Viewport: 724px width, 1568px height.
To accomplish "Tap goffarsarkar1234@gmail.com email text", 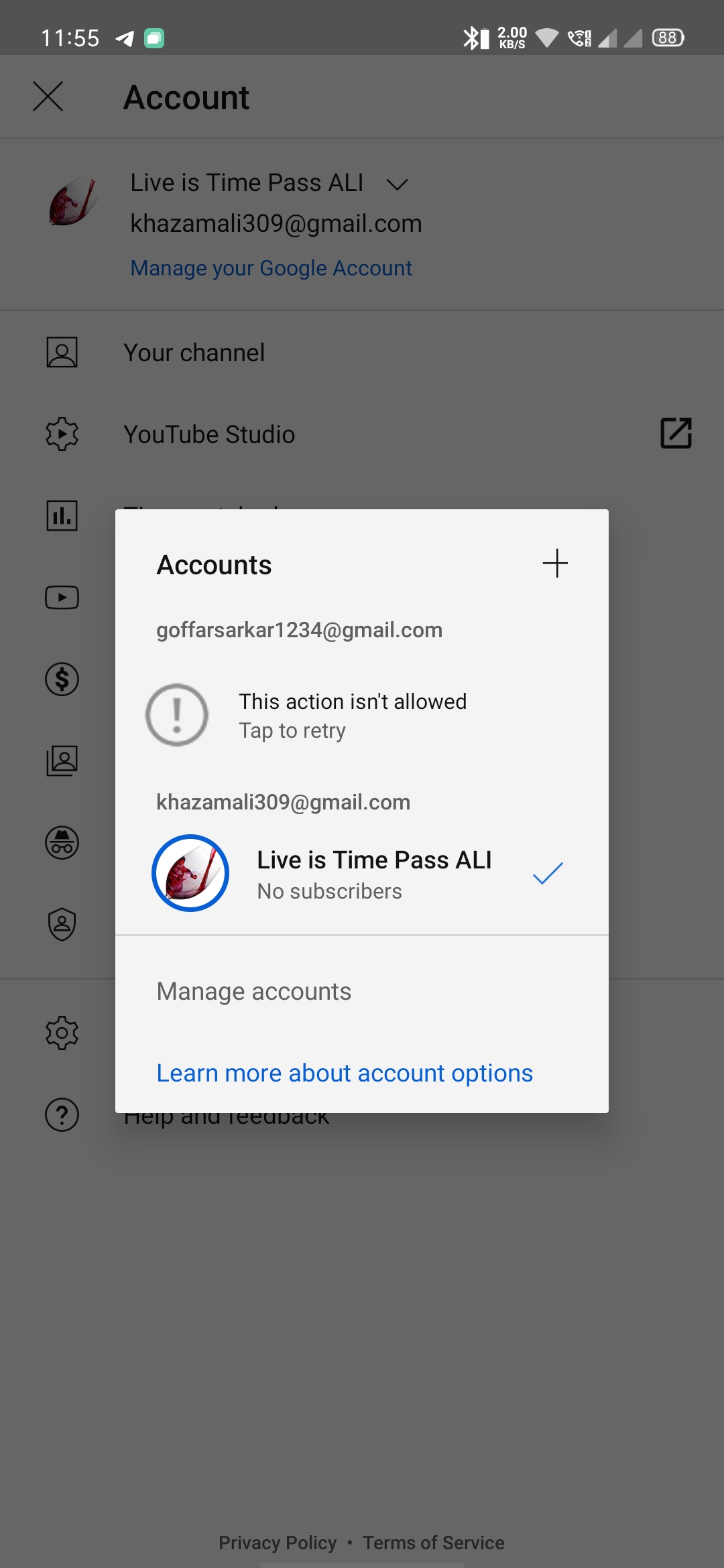I will click(x=299, y=630).
